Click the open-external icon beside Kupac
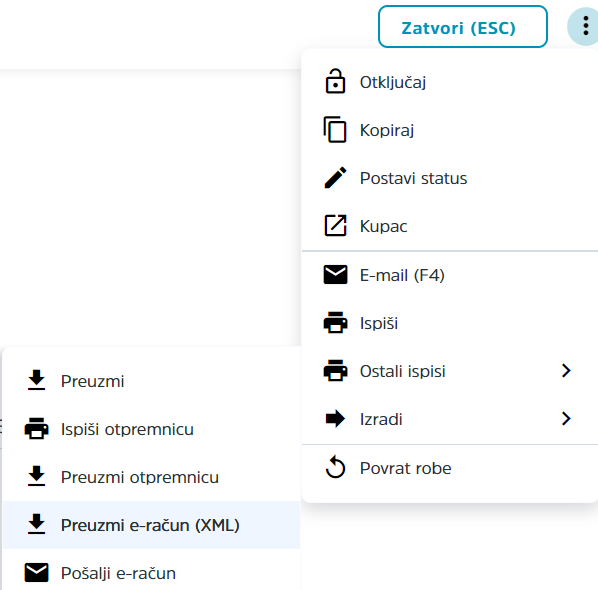The width and height of the screenshot is (598, 590). point(335,225)
